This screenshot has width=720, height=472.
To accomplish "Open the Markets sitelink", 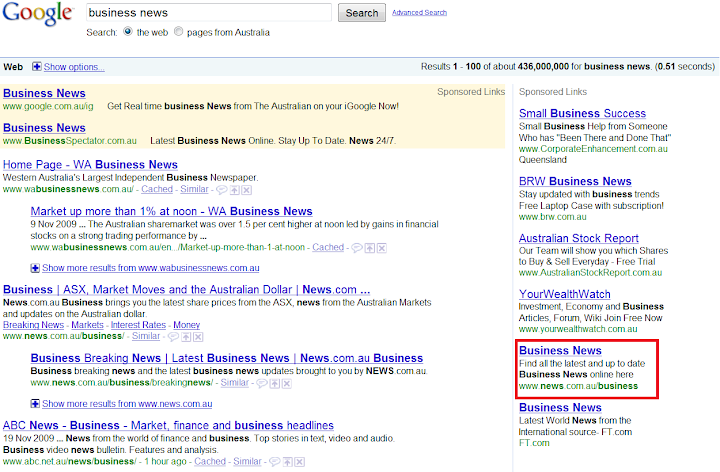I will coord(87,325).
